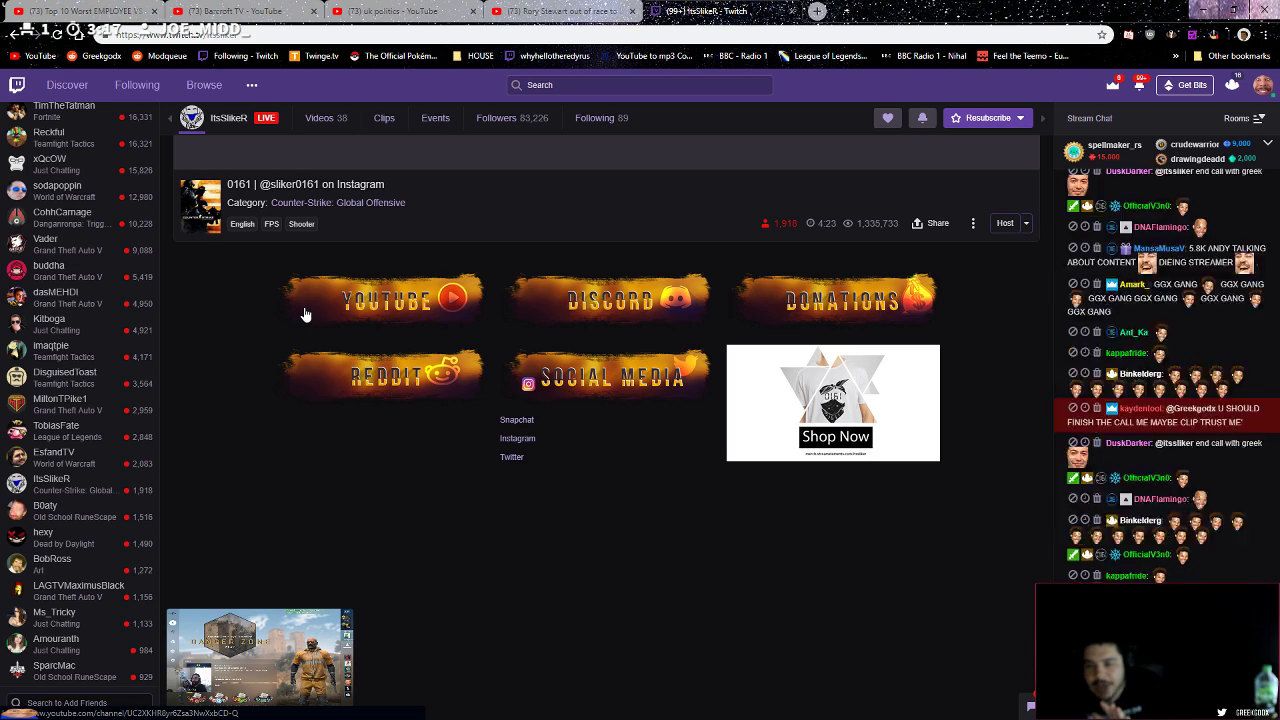This screenshot has height=720, width=1280.
Task: Open TimTheTatman in followed channels
Action: [x=78, y=111]
